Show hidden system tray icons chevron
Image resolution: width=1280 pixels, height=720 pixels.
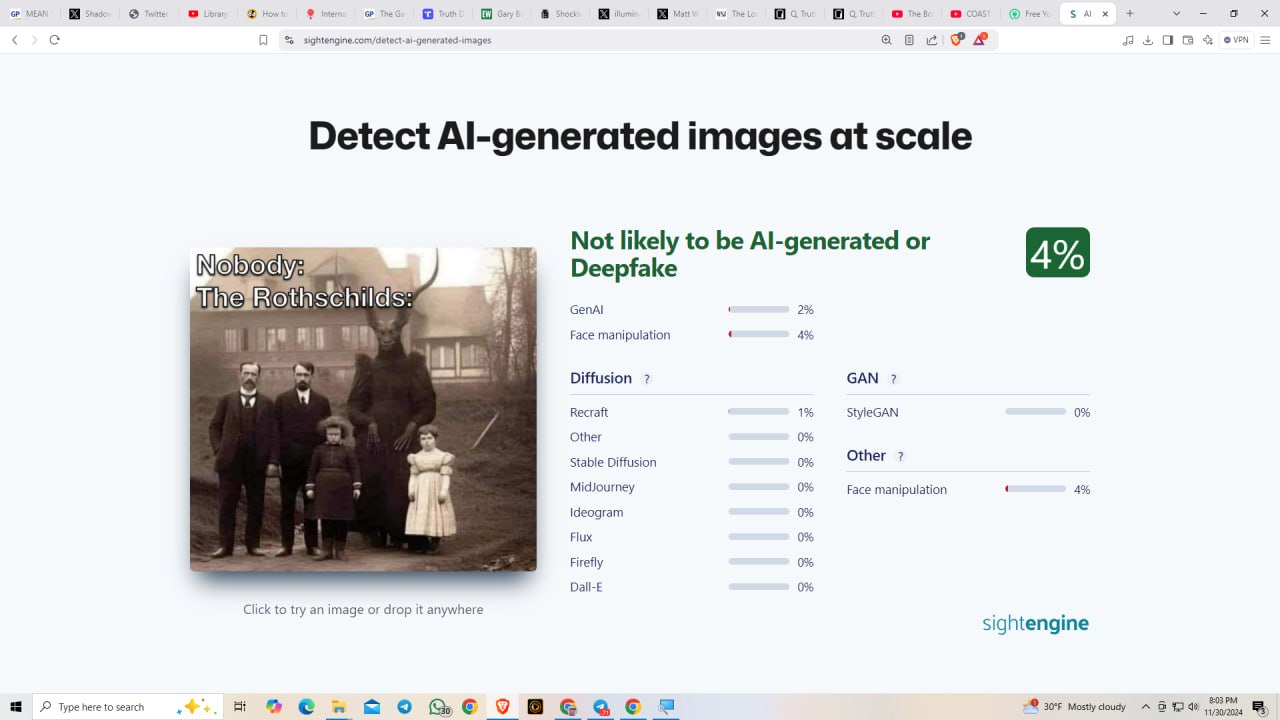tap(1146, 707)
